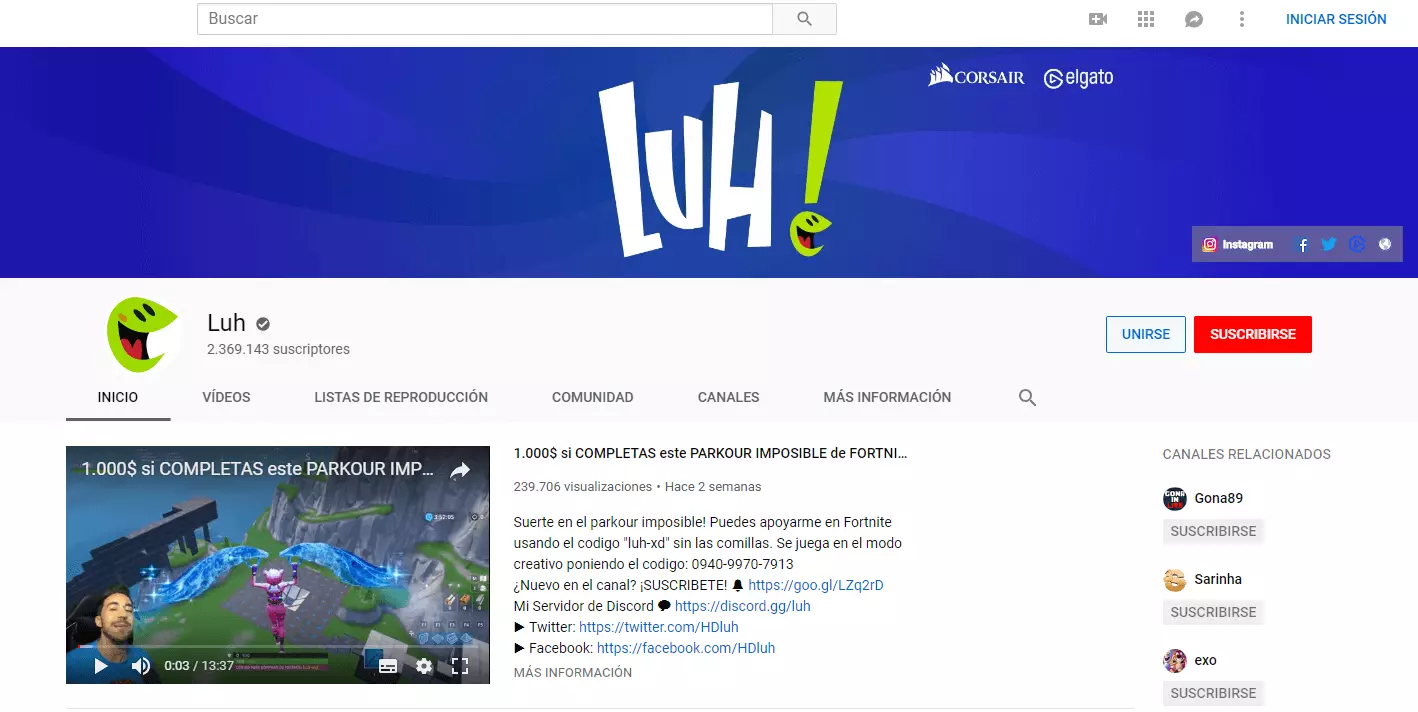Screen dimensions: 1418x712
Task: Open the YouTube apps grid icon
Action: coord(1146,19)
